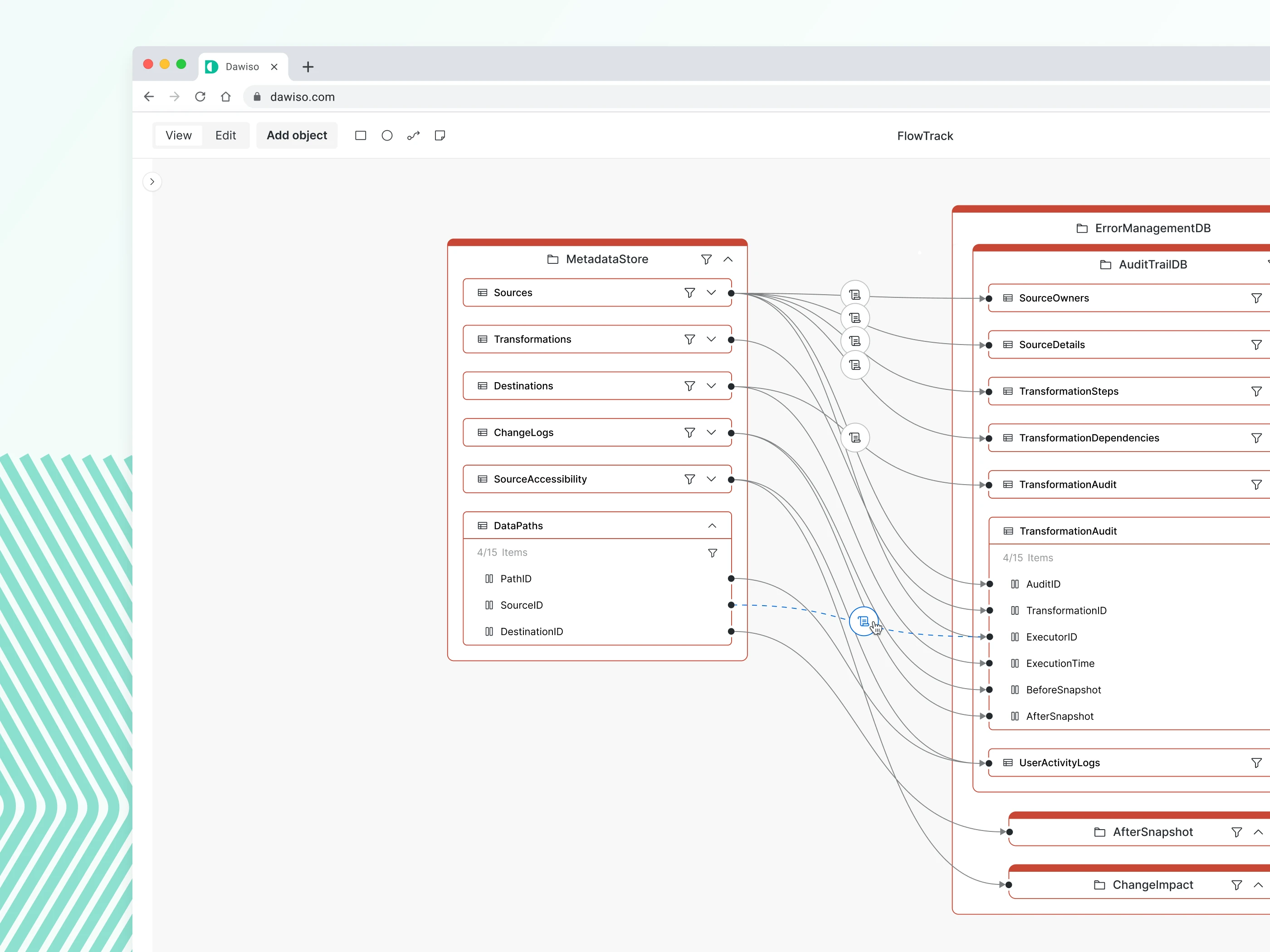
Task: Collapse the MetadataStore group
Action: point(728,259)
